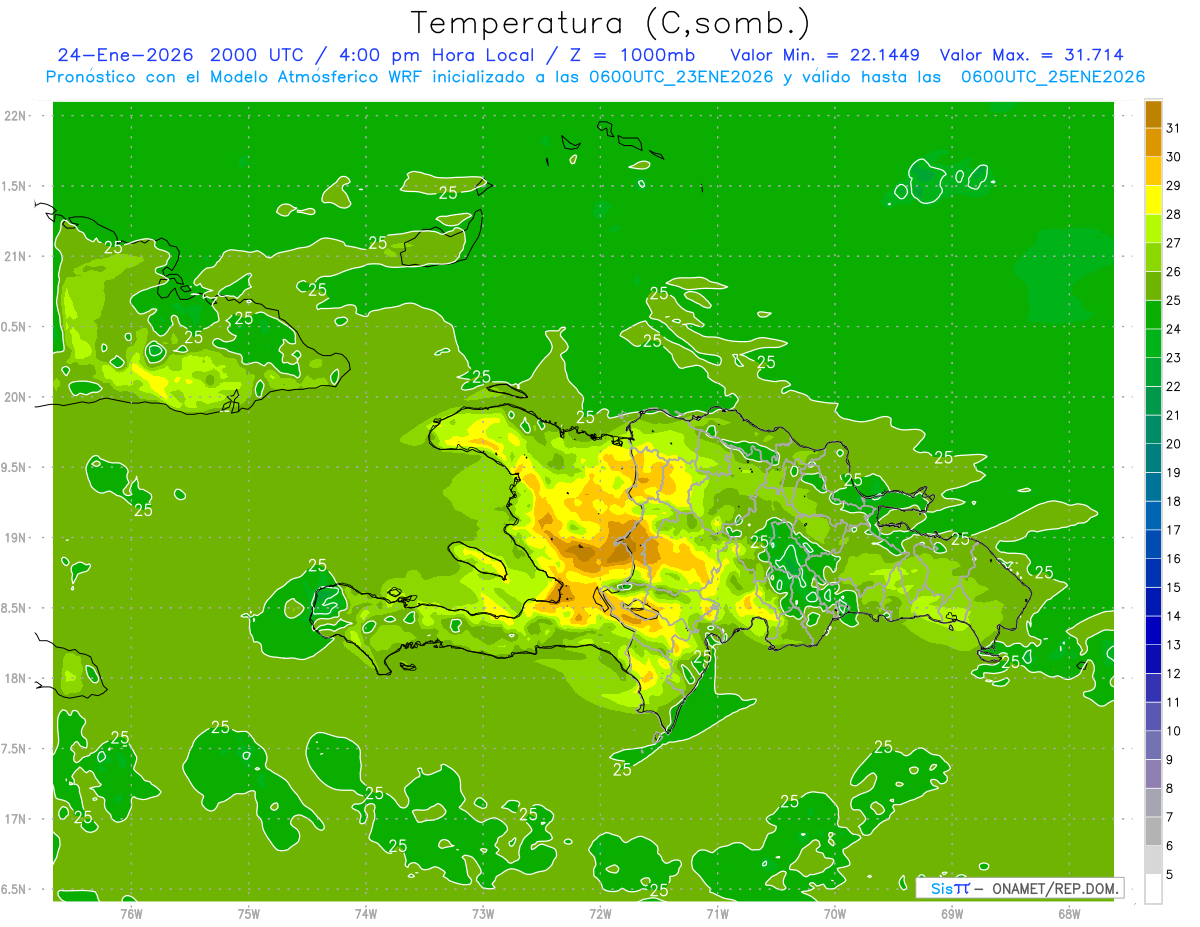Click the "20N" latitude axis label
The width and height of the screenshot is (1200, 927).
click(15, 397)
